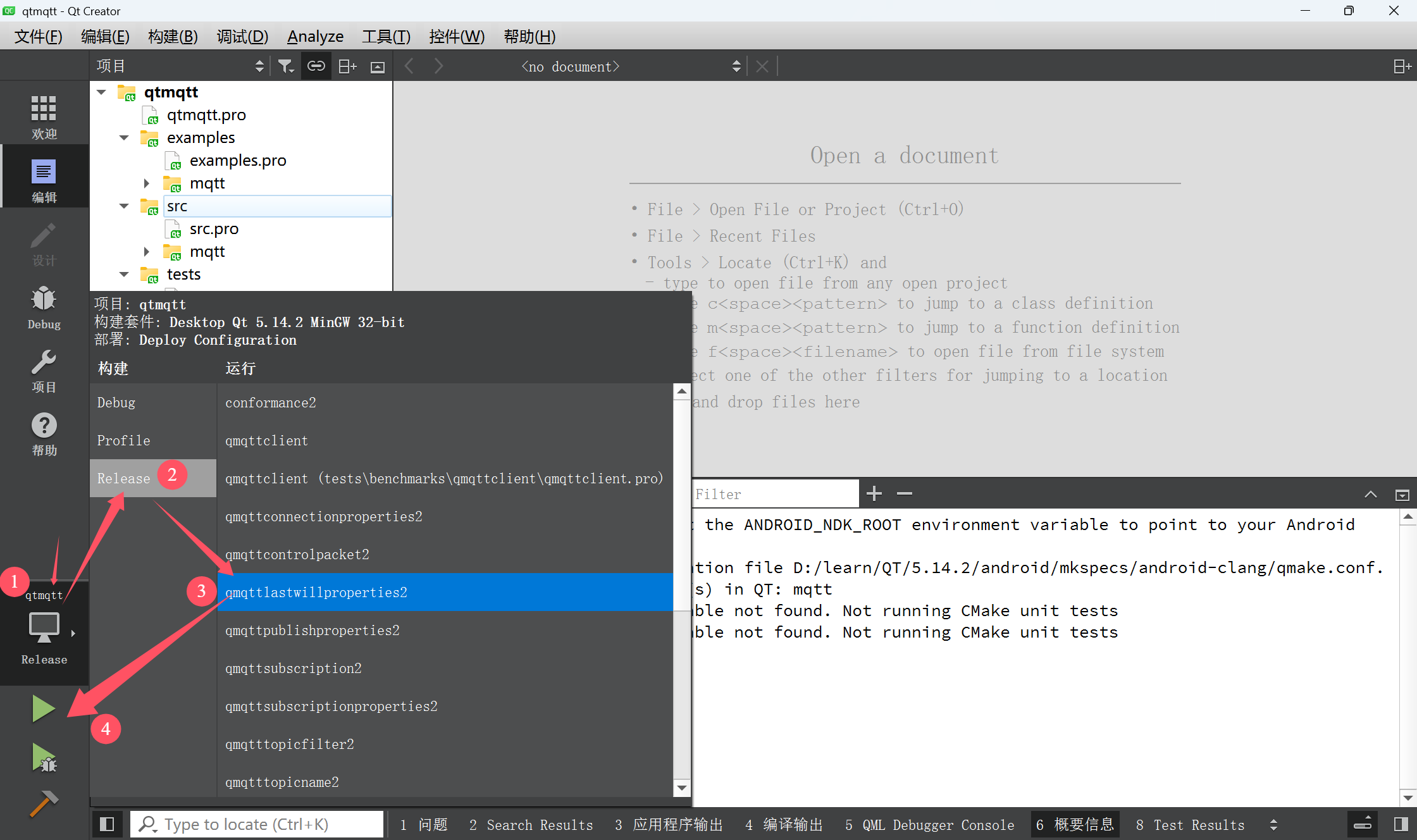Open output pane selector arrows in status bar

pos(1273,825)
